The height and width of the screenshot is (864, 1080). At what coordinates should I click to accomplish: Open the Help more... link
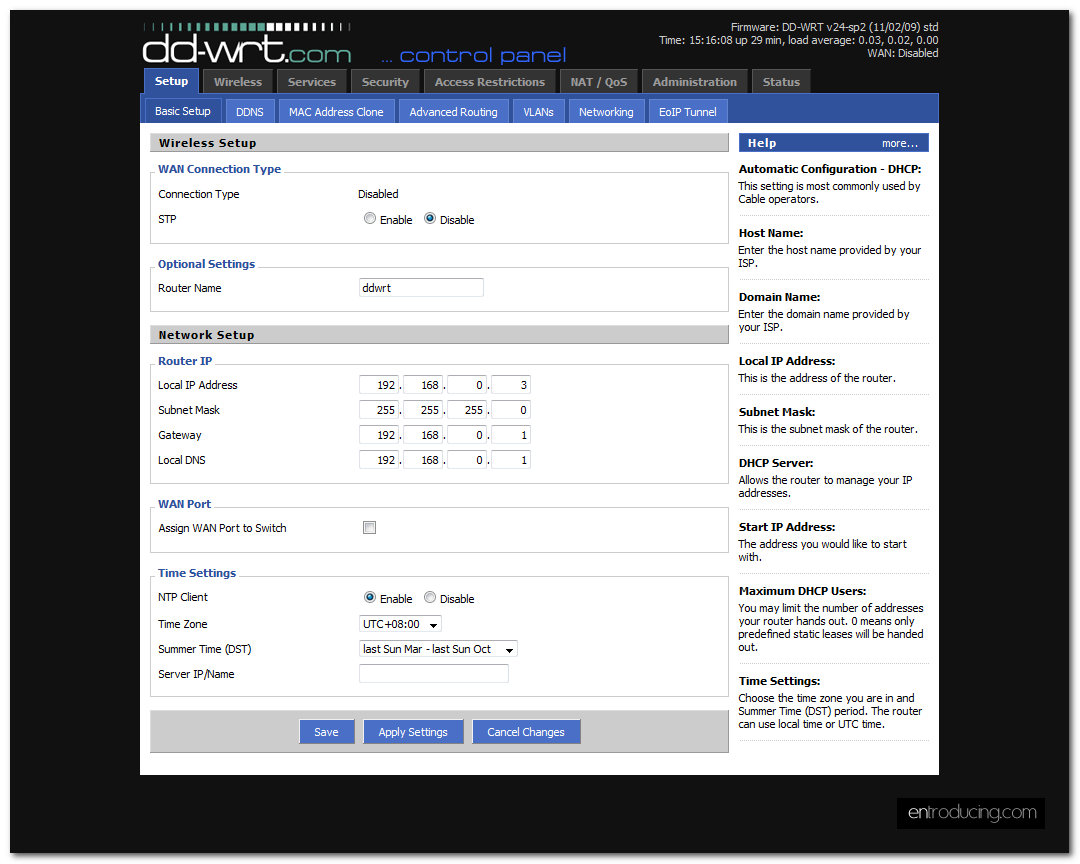[x=900, y=143]
